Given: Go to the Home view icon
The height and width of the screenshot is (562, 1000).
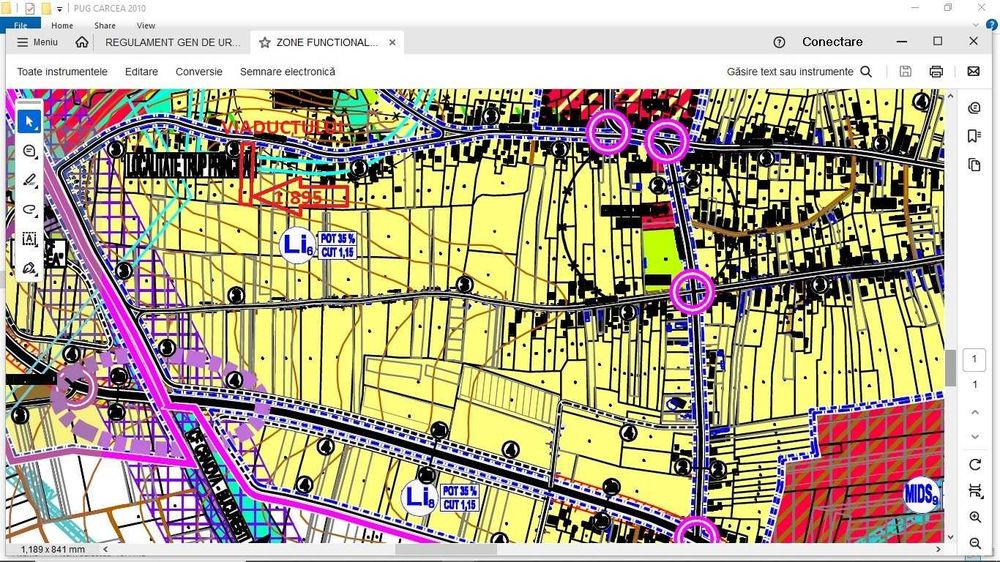Looking at the screenshot, I should pyautogui.click(x=82, y=42).
